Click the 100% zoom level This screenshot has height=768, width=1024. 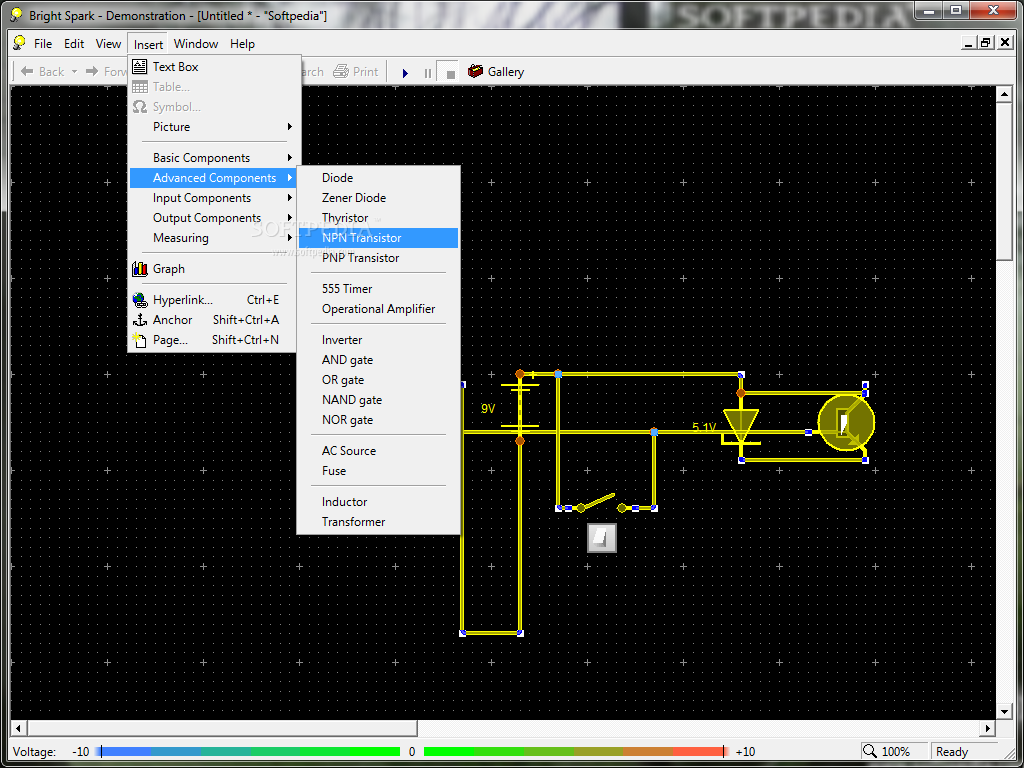895,752
